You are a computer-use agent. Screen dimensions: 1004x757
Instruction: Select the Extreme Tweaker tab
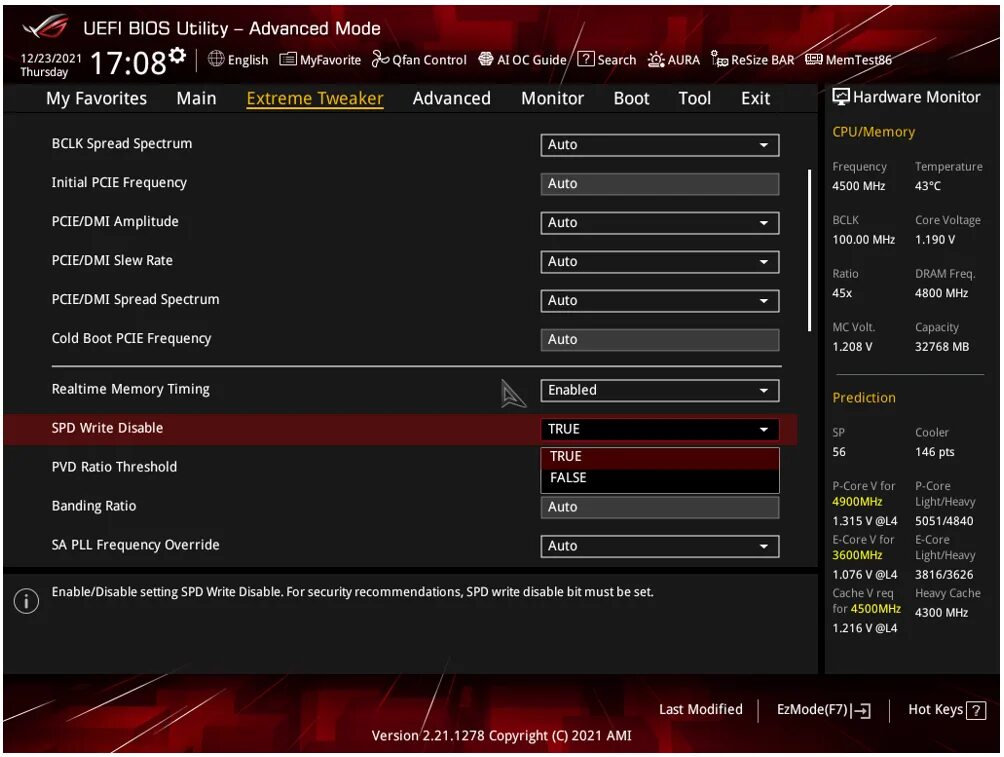click(x=315, y=99)
